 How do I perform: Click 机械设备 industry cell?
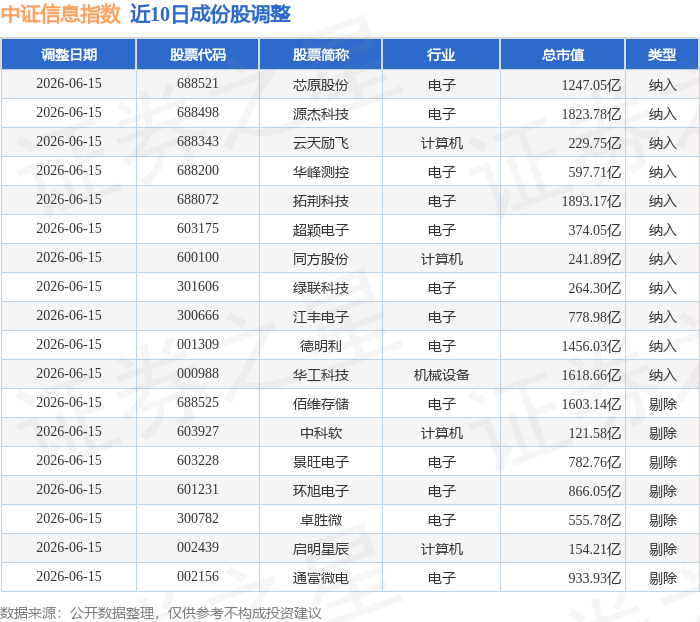point(441,375)
